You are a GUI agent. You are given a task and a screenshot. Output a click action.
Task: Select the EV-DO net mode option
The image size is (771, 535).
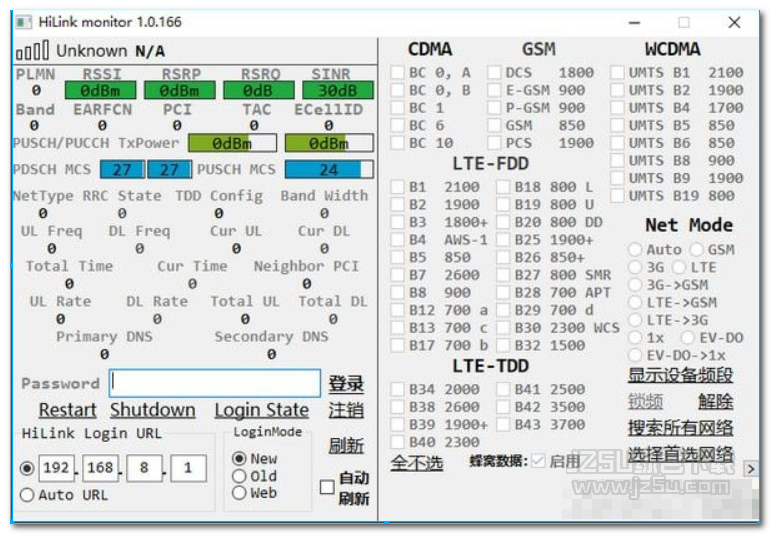coord(687,338)
